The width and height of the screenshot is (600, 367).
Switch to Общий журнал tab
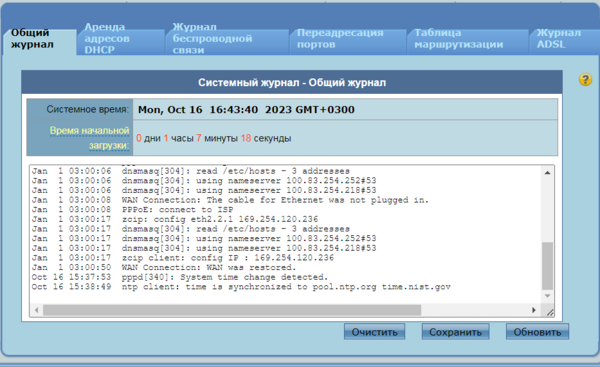click(39, 41)
